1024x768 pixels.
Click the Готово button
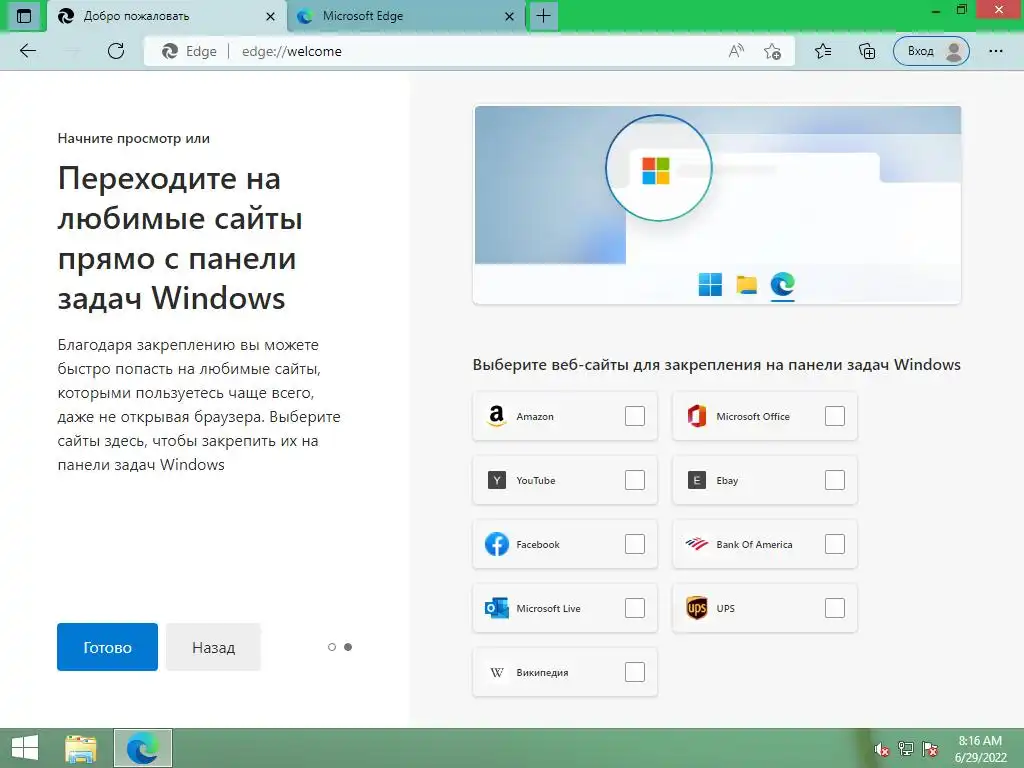tap(107, 647)
